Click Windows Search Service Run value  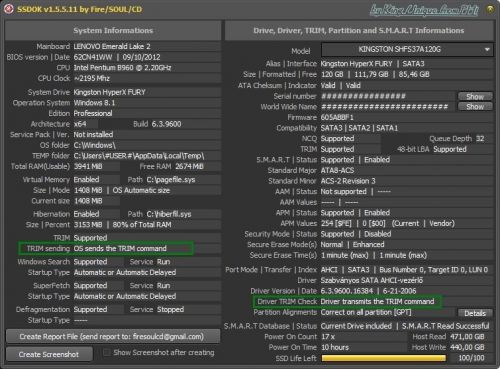163,262
